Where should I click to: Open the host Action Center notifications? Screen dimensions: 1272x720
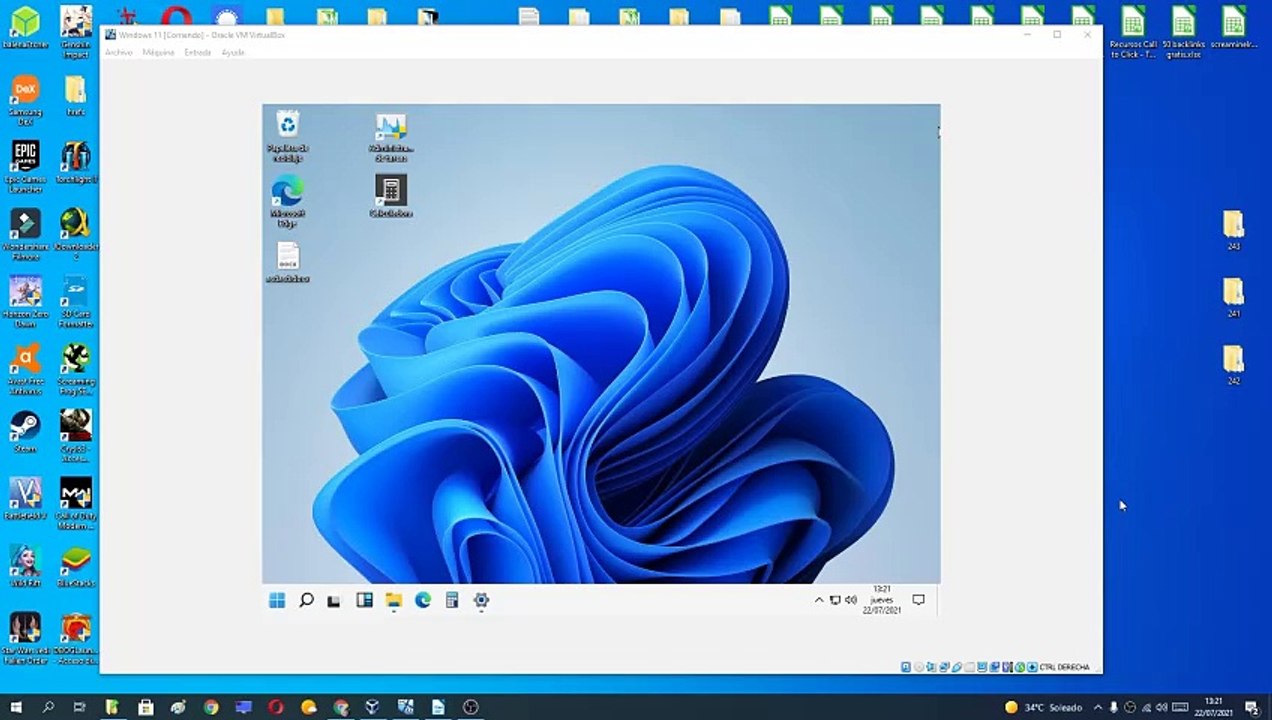pos(1251,707)
